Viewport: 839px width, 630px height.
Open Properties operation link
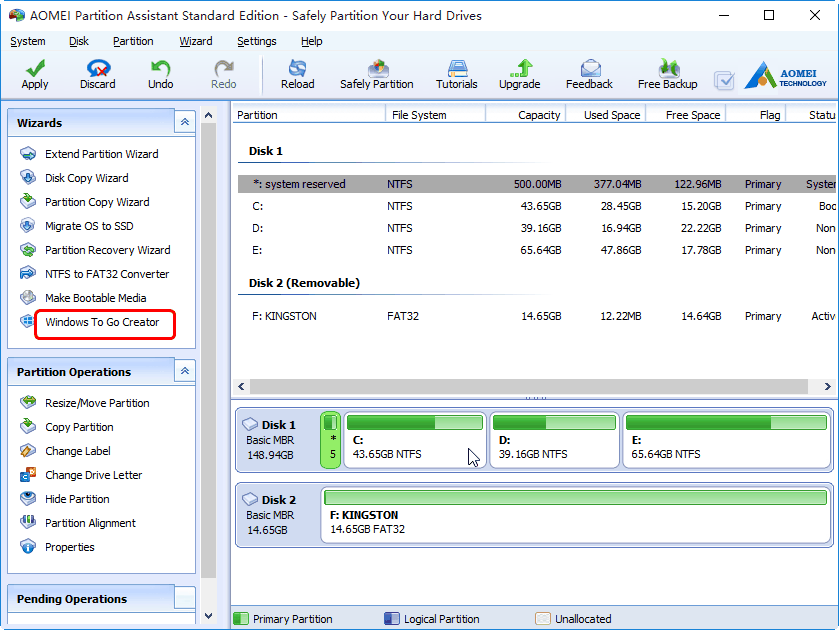[x=70, y=547]
